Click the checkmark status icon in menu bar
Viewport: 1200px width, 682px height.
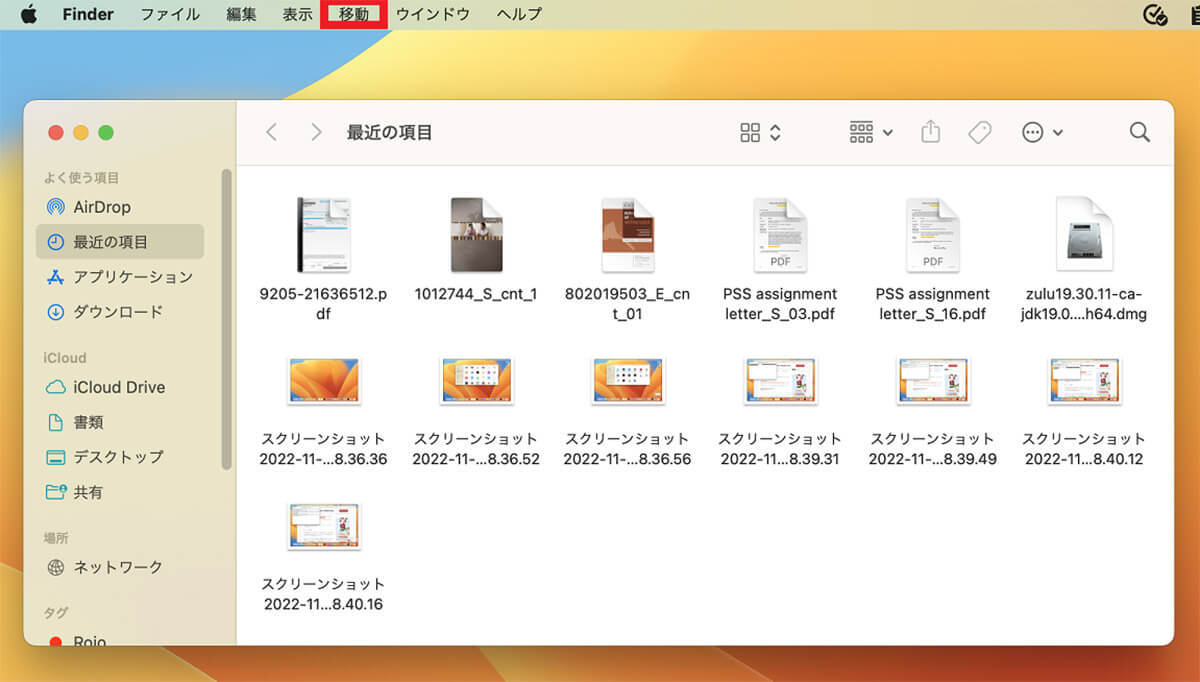(1156, 14)
